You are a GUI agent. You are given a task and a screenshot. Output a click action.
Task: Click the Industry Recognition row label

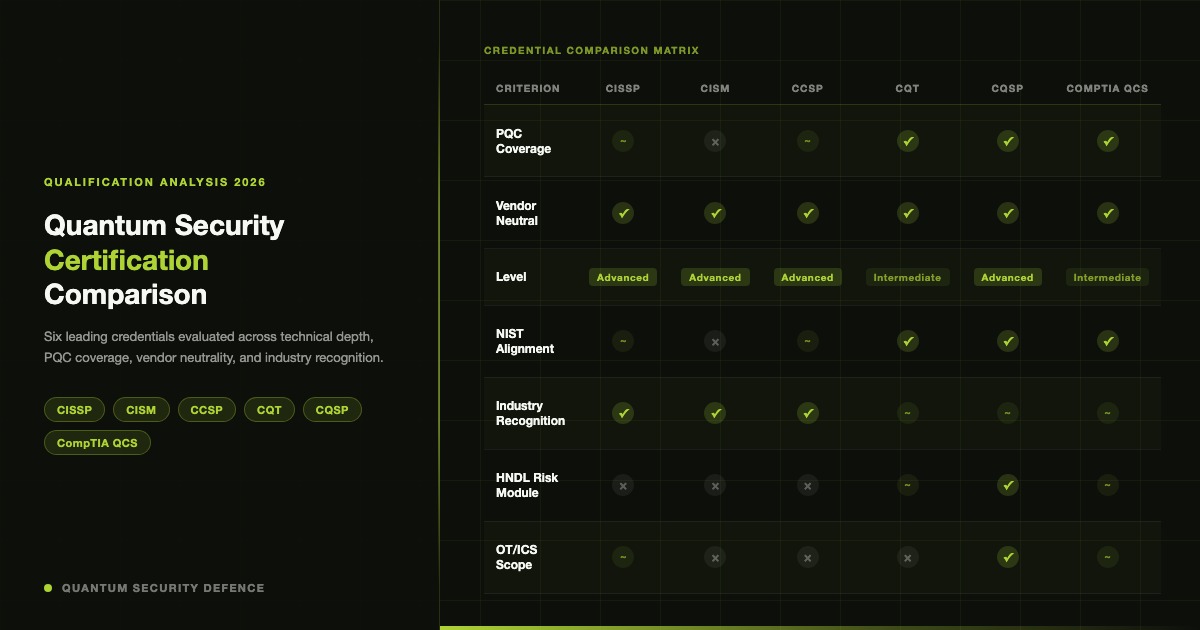coord(530,413)
